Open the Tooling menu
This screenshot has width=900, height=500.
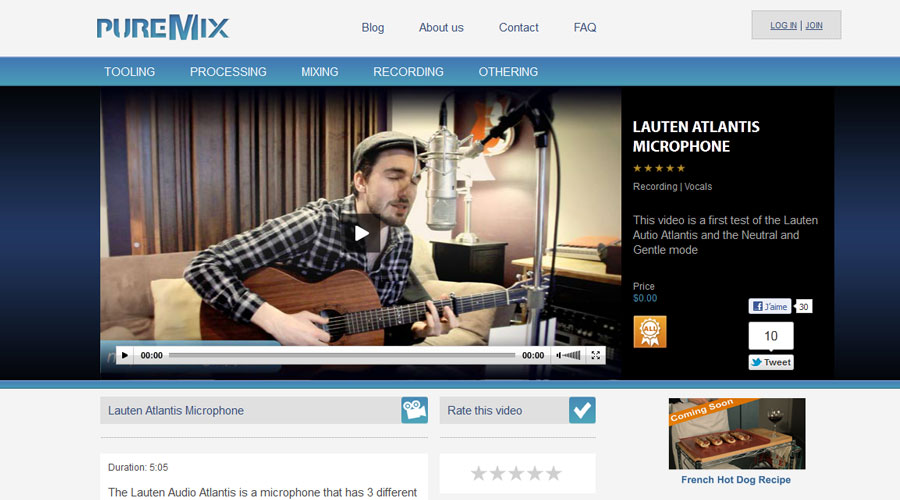129,72
